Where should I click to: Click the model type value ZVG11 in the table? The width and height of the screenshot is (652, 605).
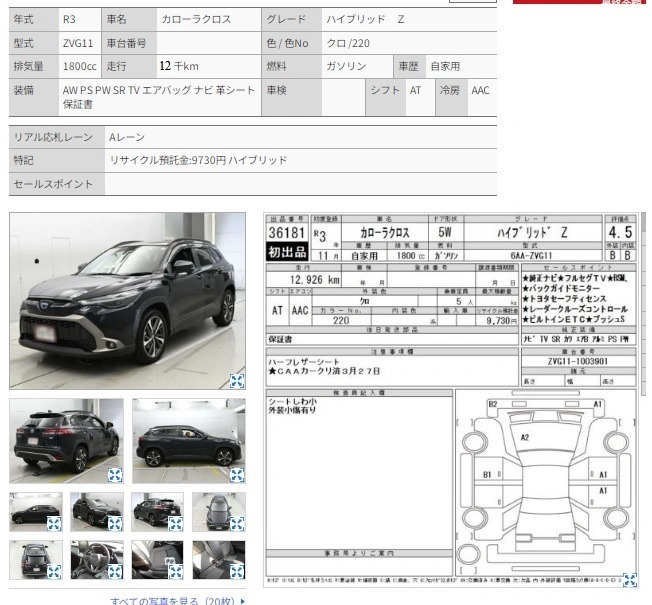pyautogui.click(x=78, y=43)
